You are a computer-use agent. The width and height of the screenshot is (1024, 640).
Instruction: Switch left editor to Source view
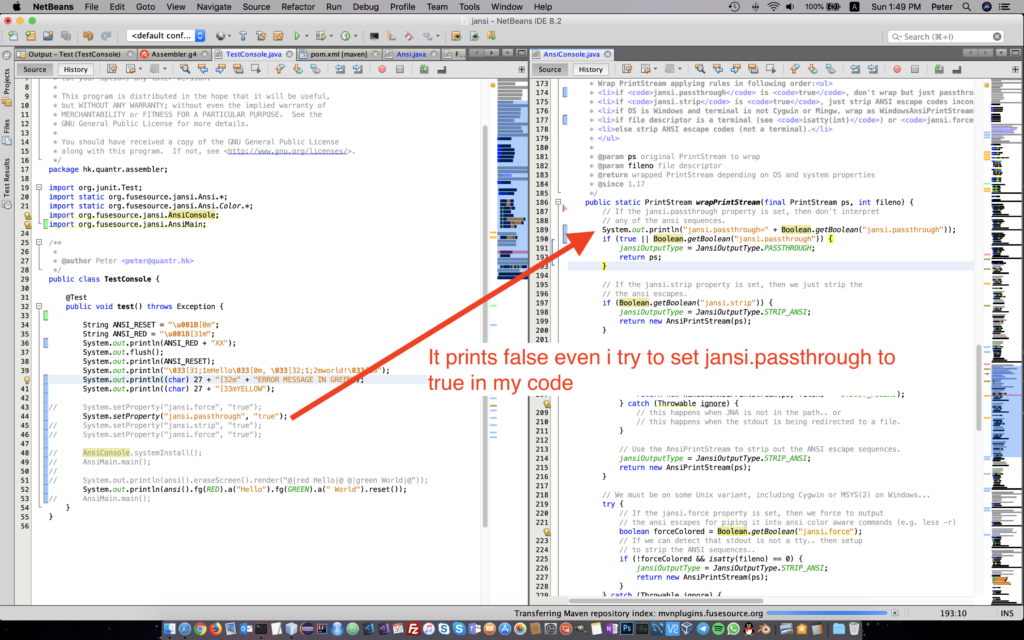coord(35,69)
